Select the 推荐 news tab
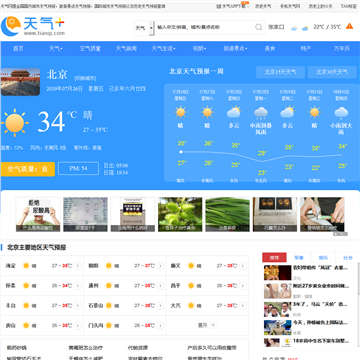This screenshot has height=360, width=360. click(274, 258)
